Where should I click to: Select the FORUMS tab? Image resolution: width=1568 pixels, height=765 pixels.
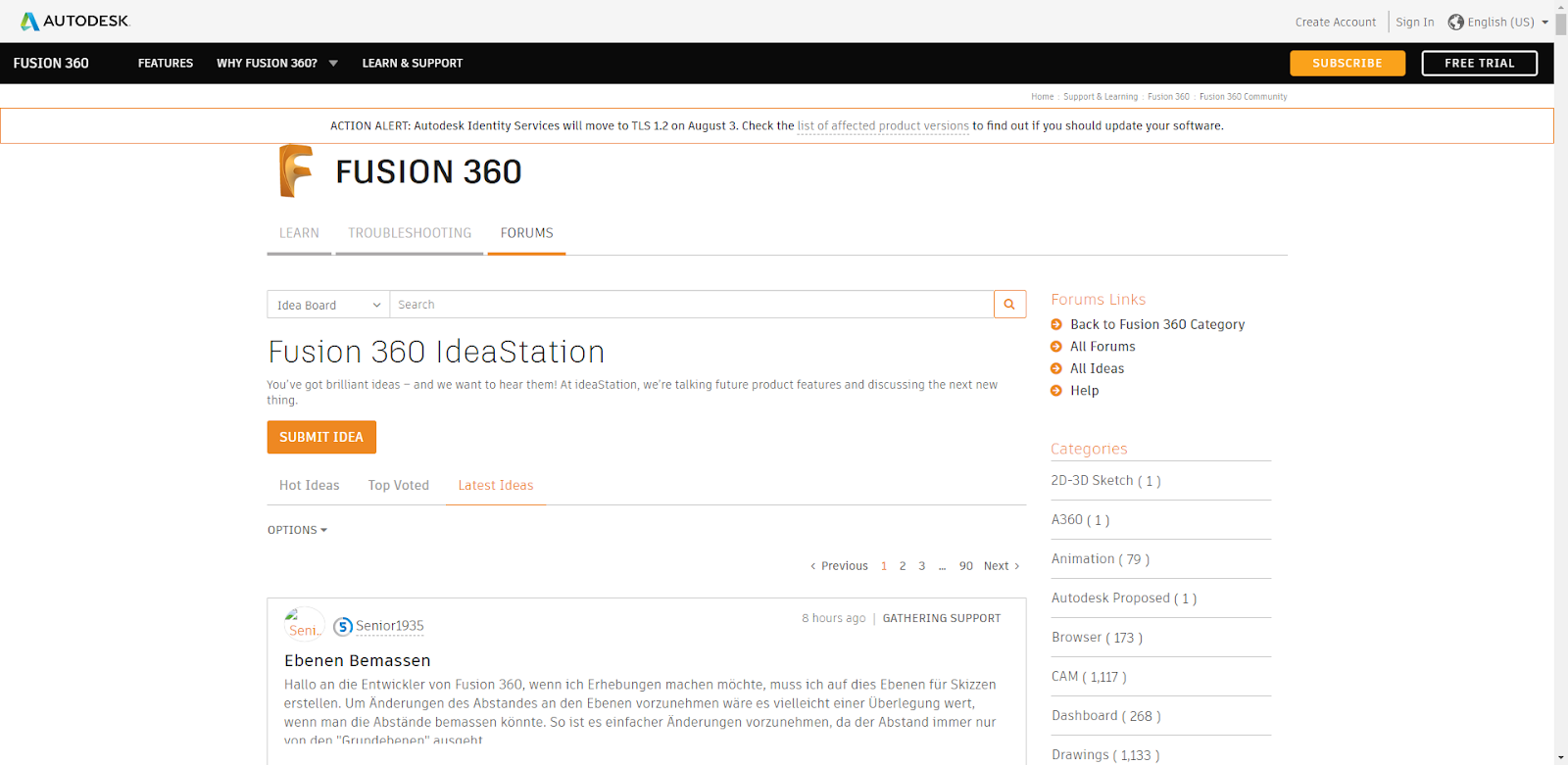[526, 233]
